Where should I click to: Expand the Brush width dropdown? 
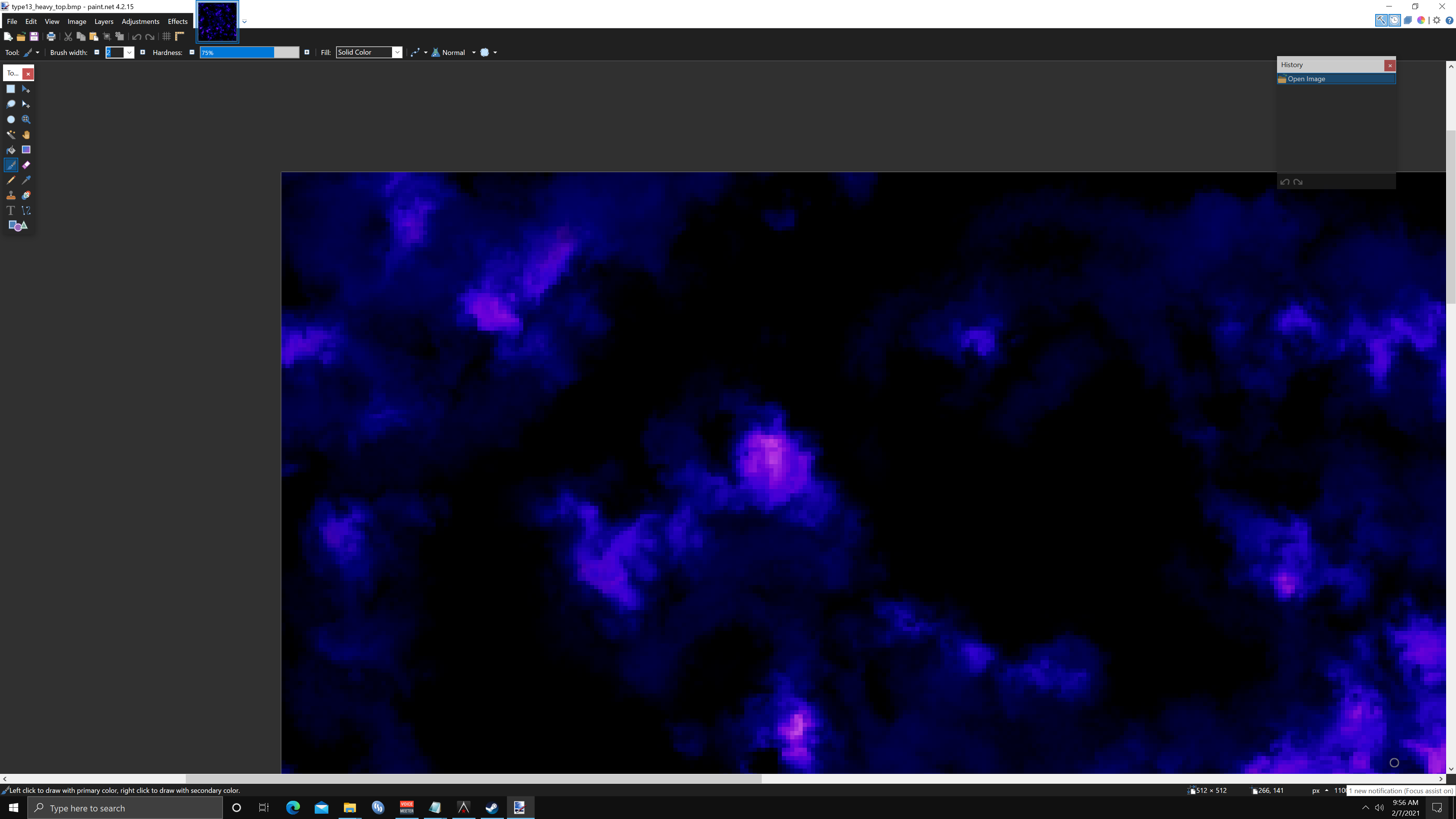tap(129, 53)
